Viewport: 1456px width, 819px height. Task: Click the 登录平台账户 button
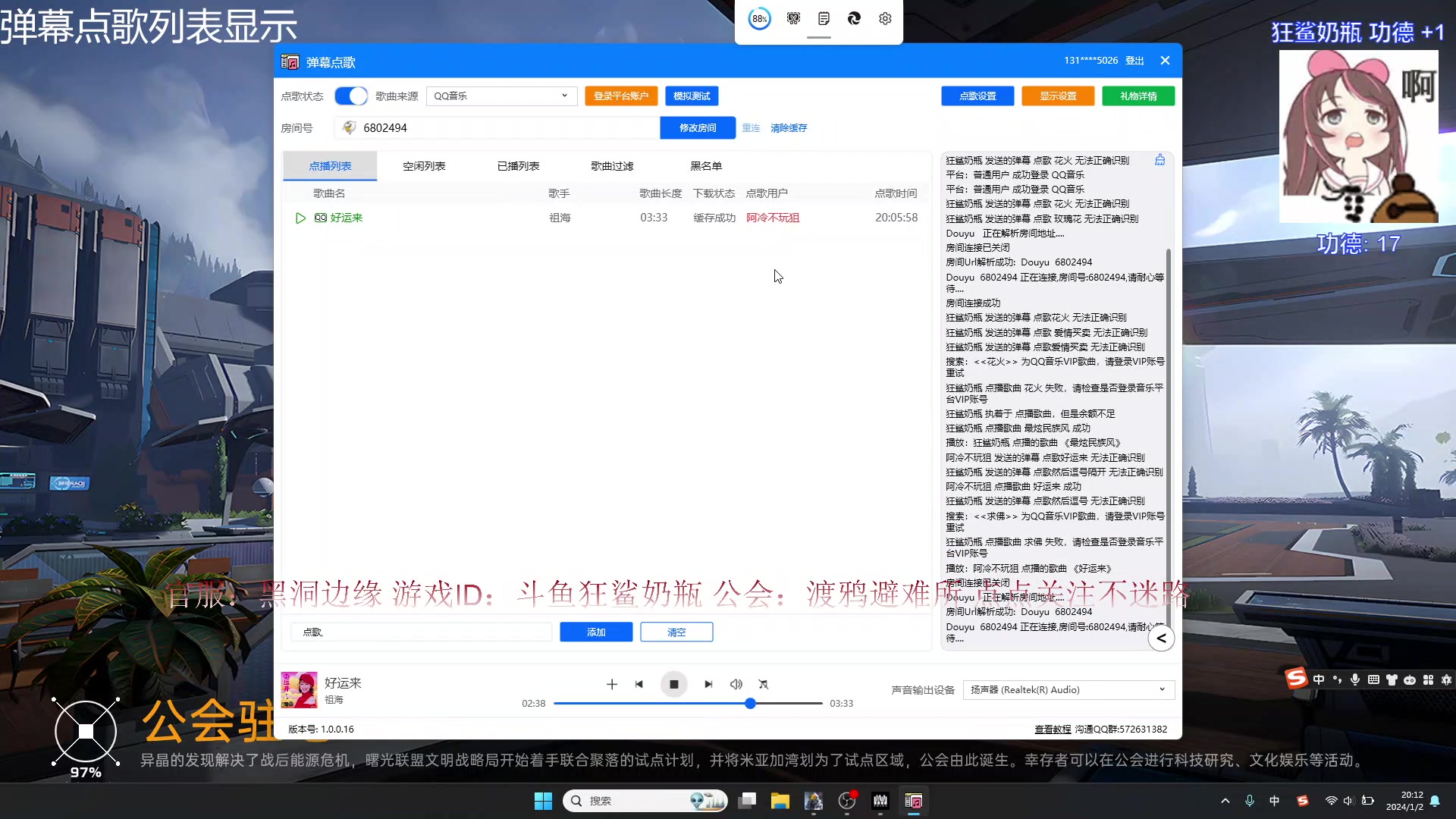pyautogui.click(x=621, y=96)
